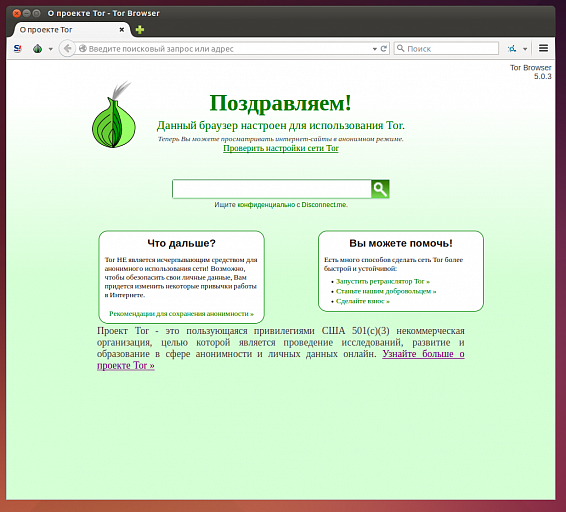566x512 pixels.
Task: Minimize the Tor Browser window
Action: click(26, 13)
